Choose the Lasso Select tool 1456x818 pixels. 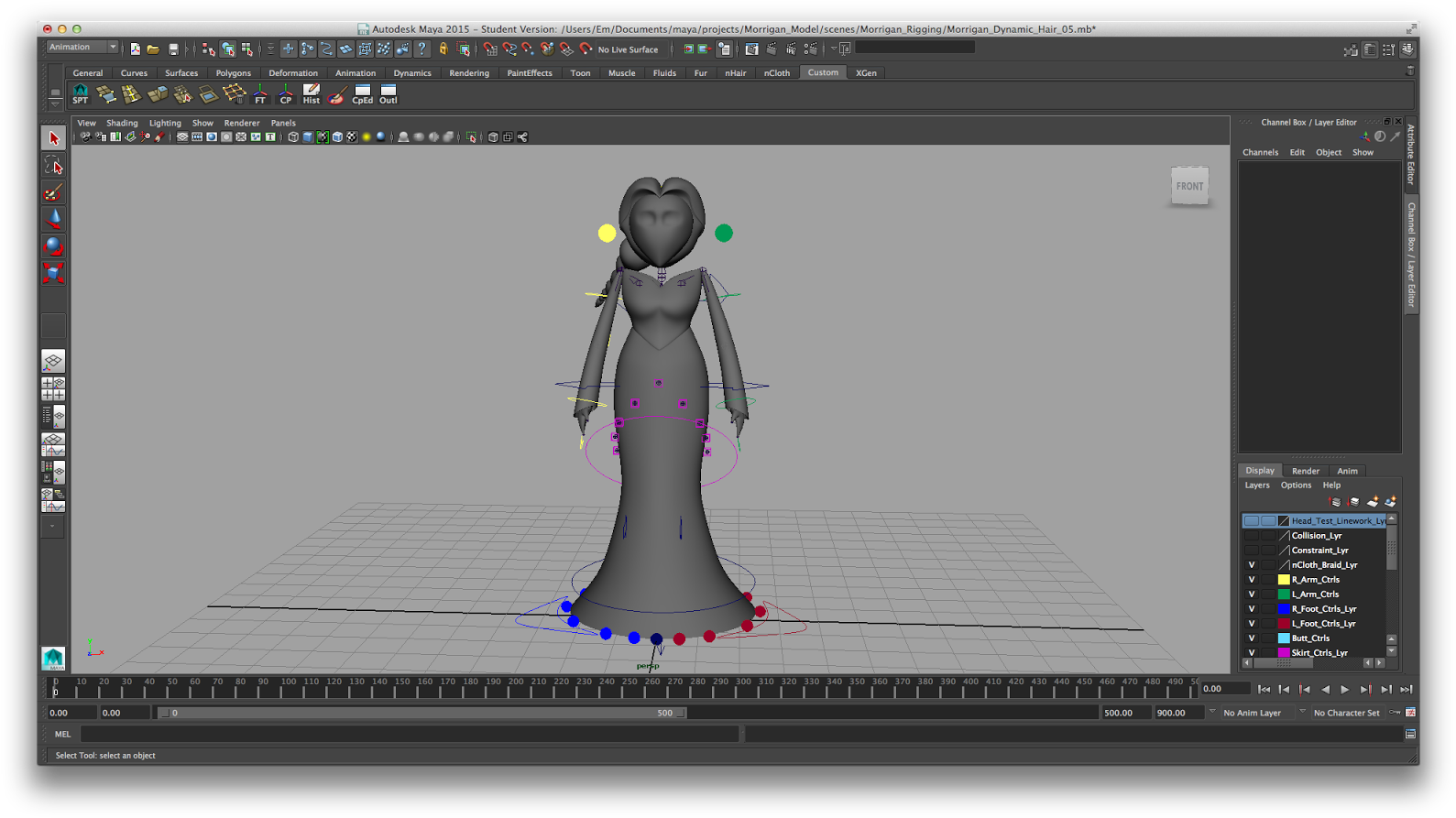pos(53,166)
